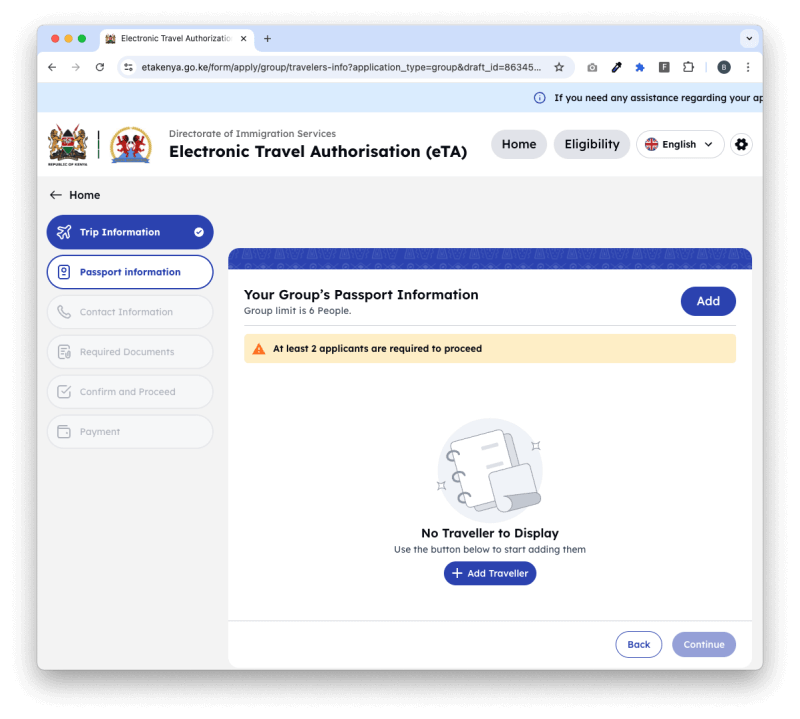Click the browser forward arrow

click(76, 67)
